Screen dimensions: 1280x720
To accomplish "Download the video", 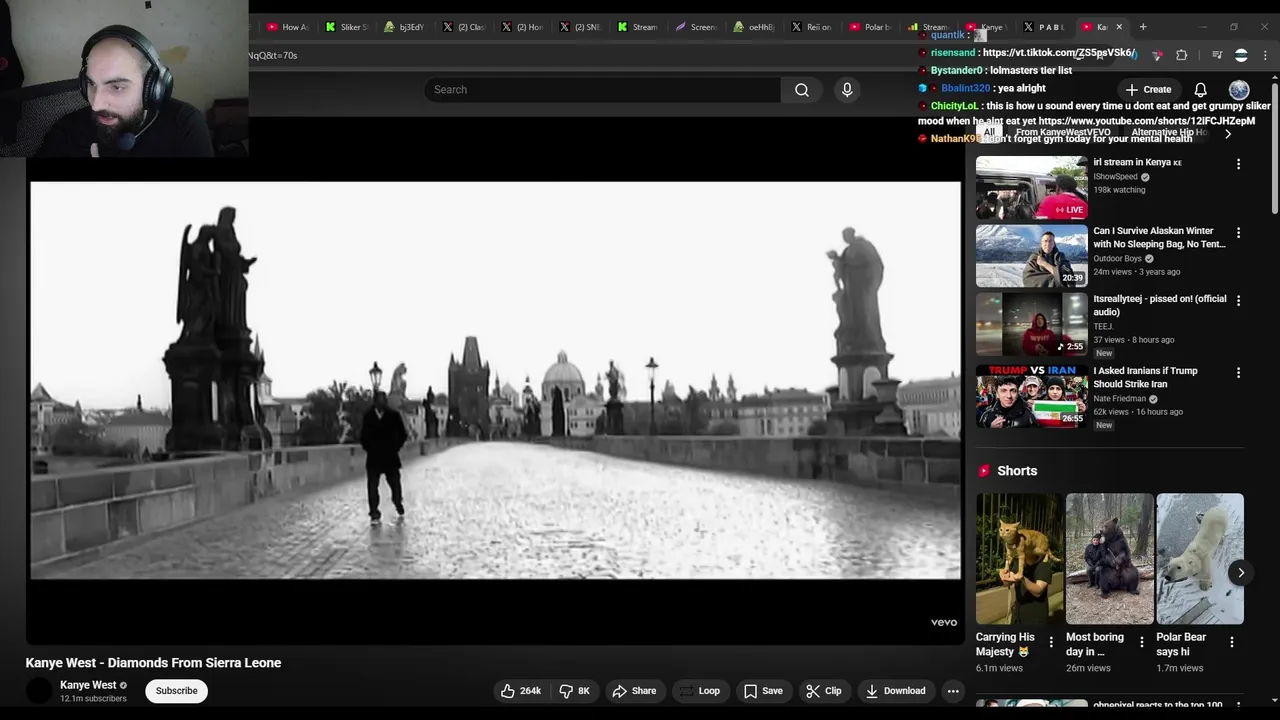I will (x=896, y=691).
